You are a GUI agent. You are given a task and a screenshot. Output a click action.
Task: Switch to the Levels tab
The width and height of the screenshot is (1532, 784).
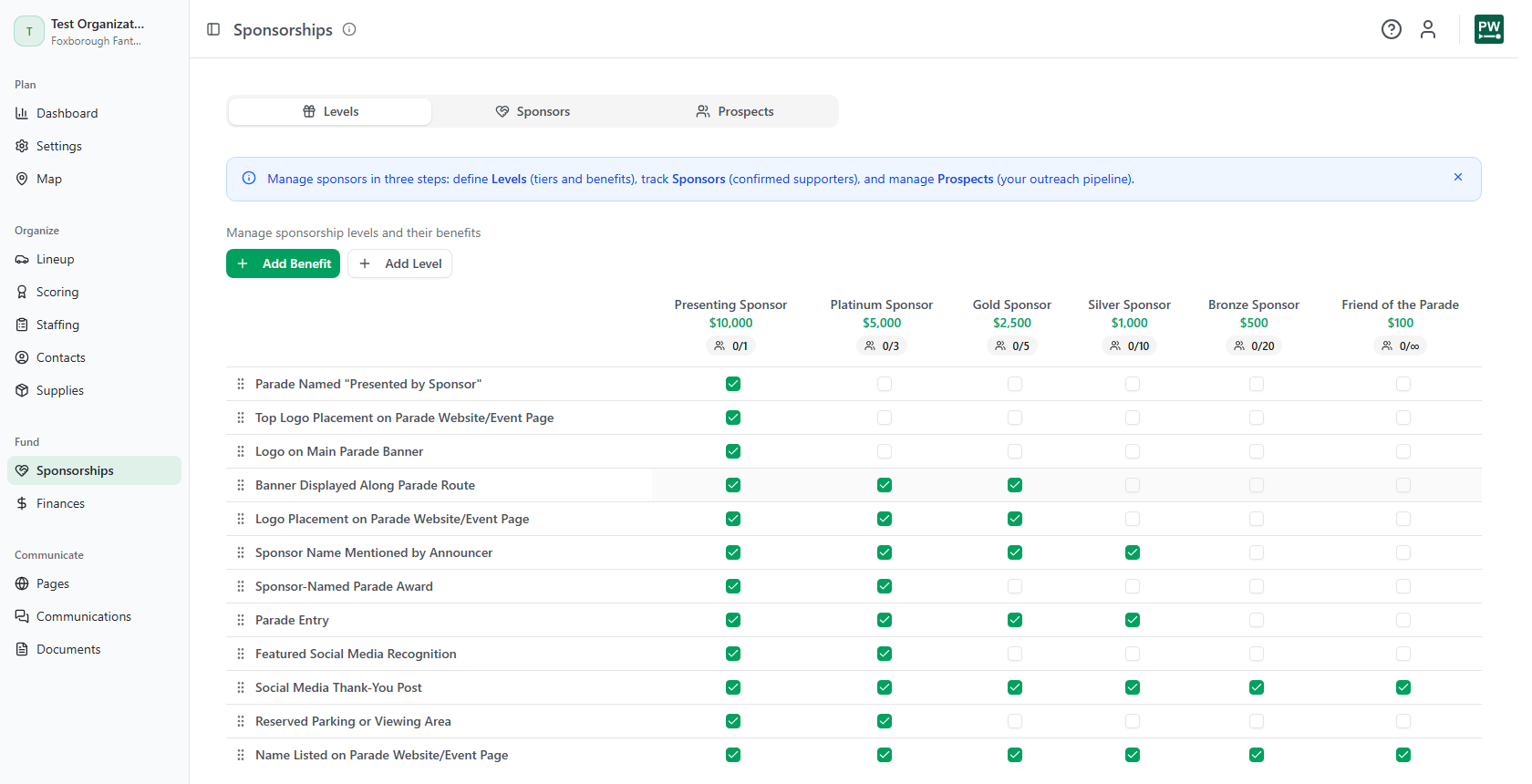tap(330, 111)
